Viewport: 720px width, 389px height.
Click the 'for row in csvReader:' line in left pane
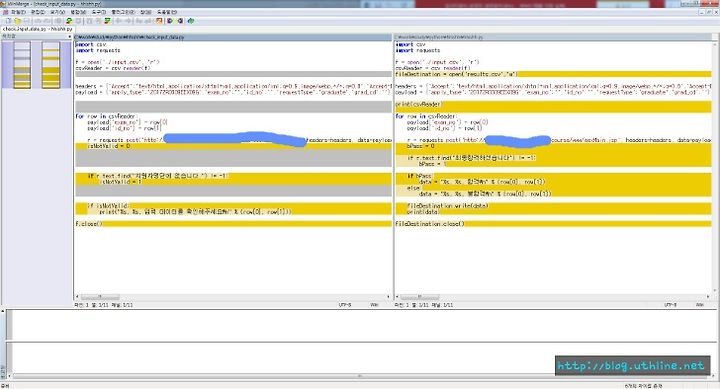point(106,116)
